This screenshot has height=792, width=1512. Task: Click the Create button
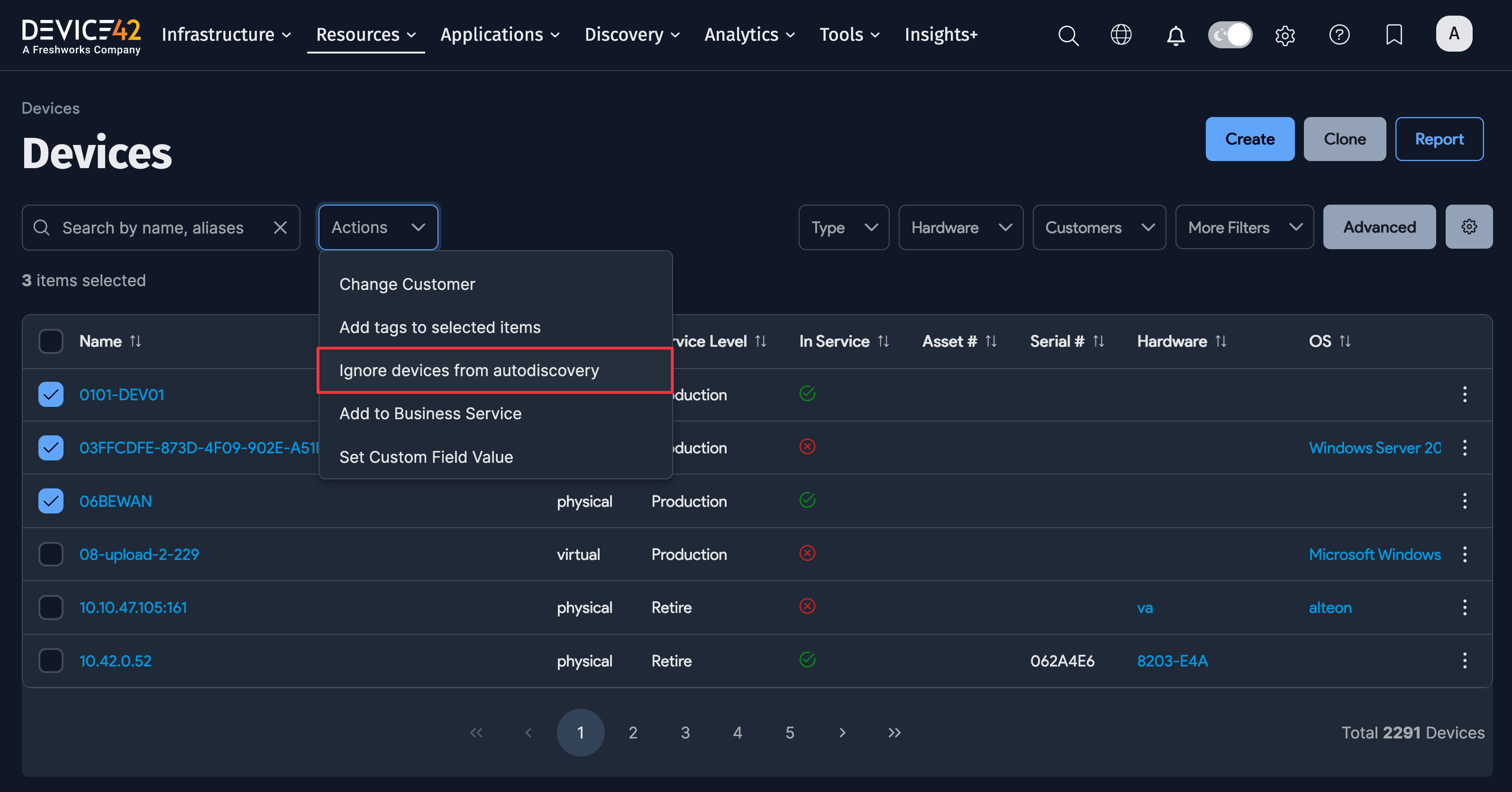click(1249, 139)
